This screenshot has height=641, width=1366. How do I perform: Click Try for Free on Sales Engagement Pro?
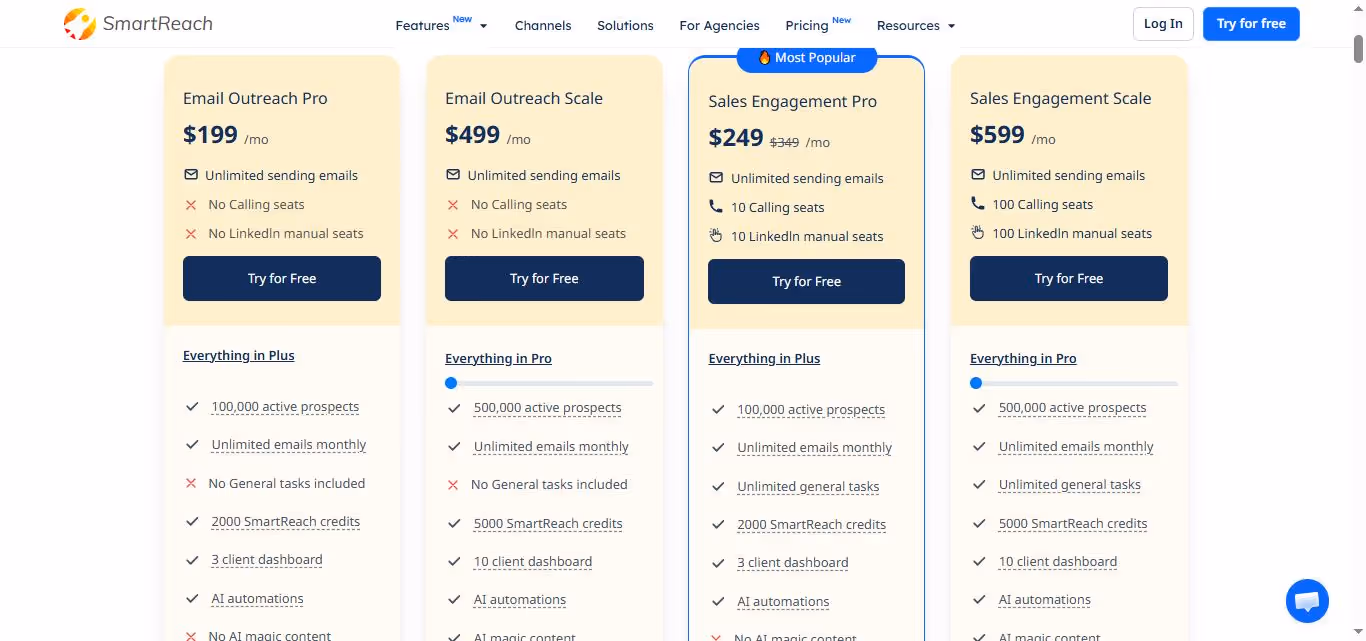[x=806, y=281]
